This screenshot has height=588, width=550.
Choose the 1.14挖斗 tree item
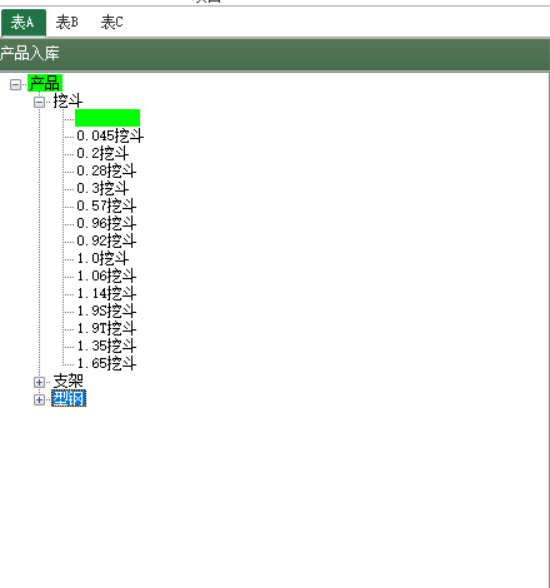[106, 293]
